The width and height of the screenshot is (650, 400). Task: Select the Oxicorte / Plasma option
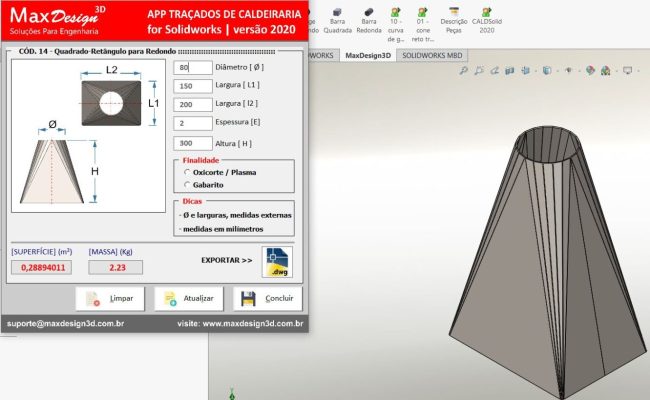pos(187,172)
